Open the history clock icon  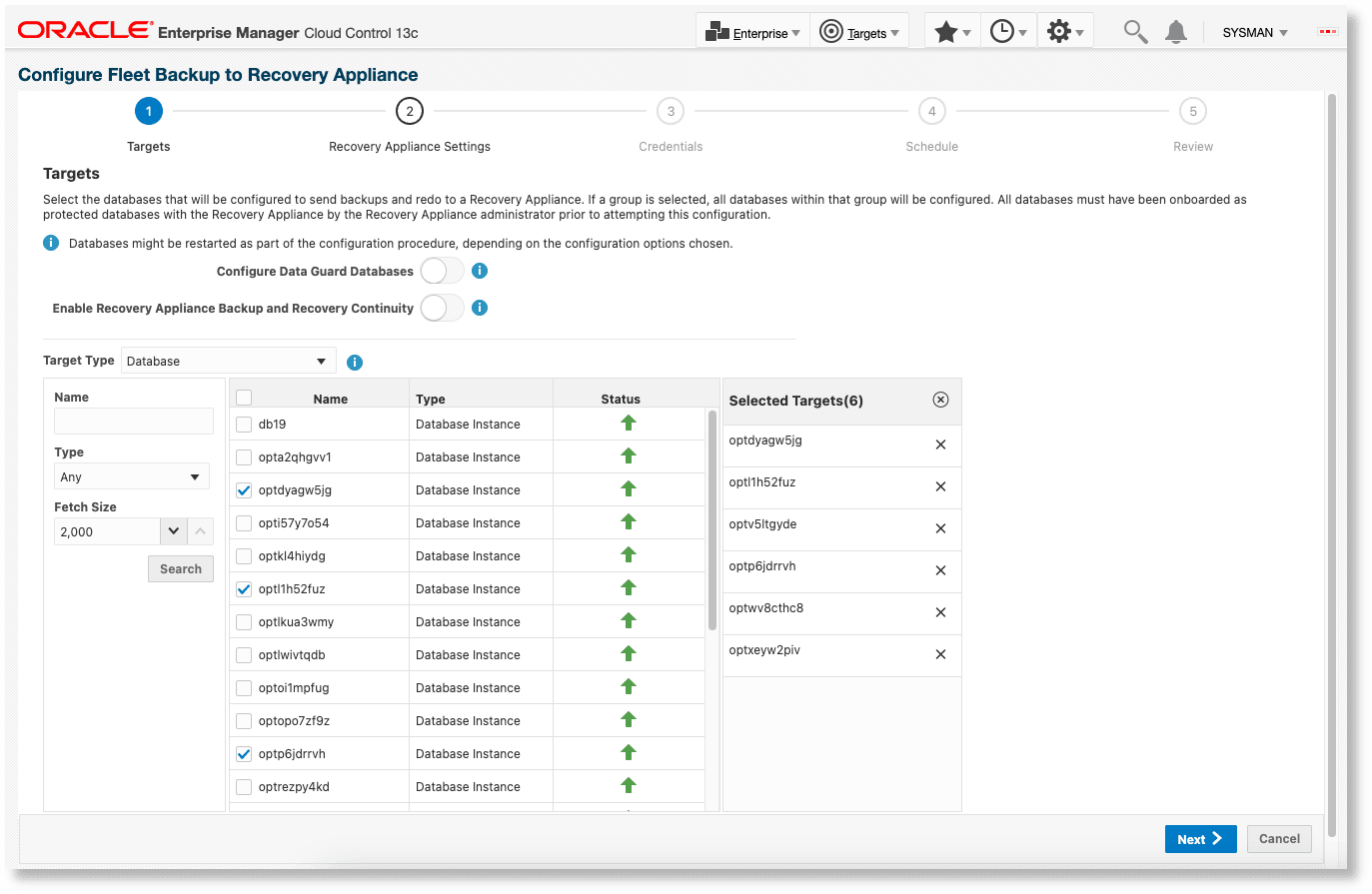[x=1003, y=31]
